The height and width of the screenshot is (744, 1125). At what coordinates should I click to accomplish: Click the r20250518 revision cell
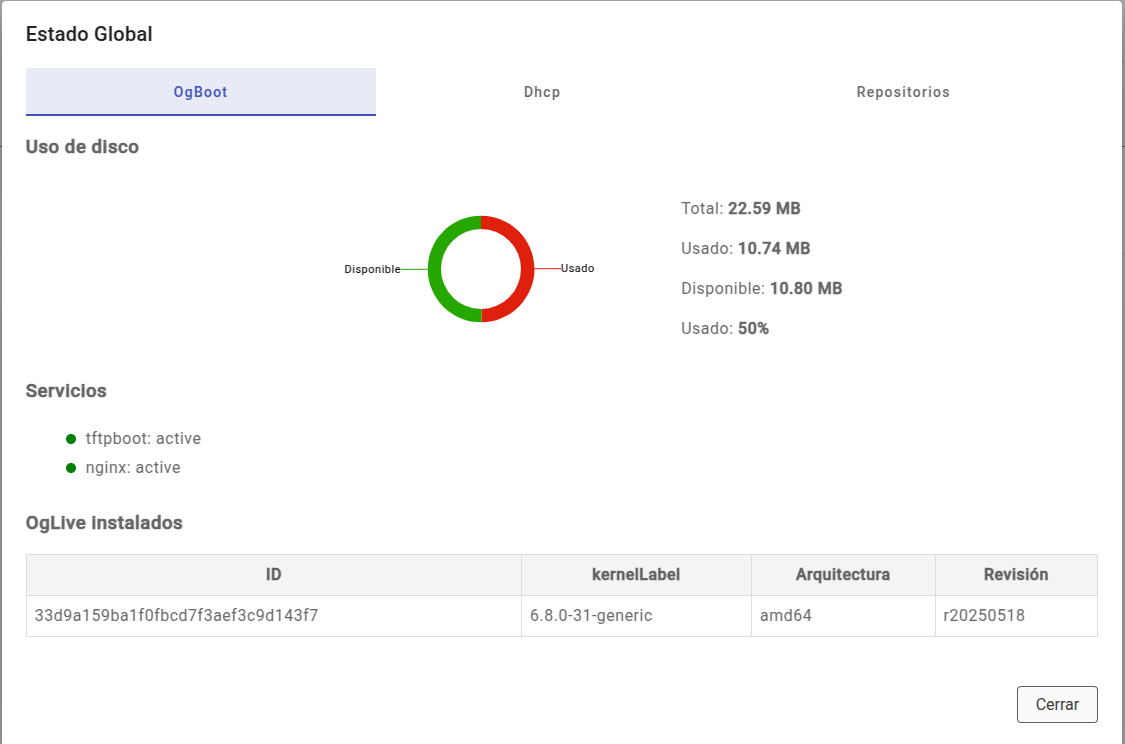[x=984, y=616]
